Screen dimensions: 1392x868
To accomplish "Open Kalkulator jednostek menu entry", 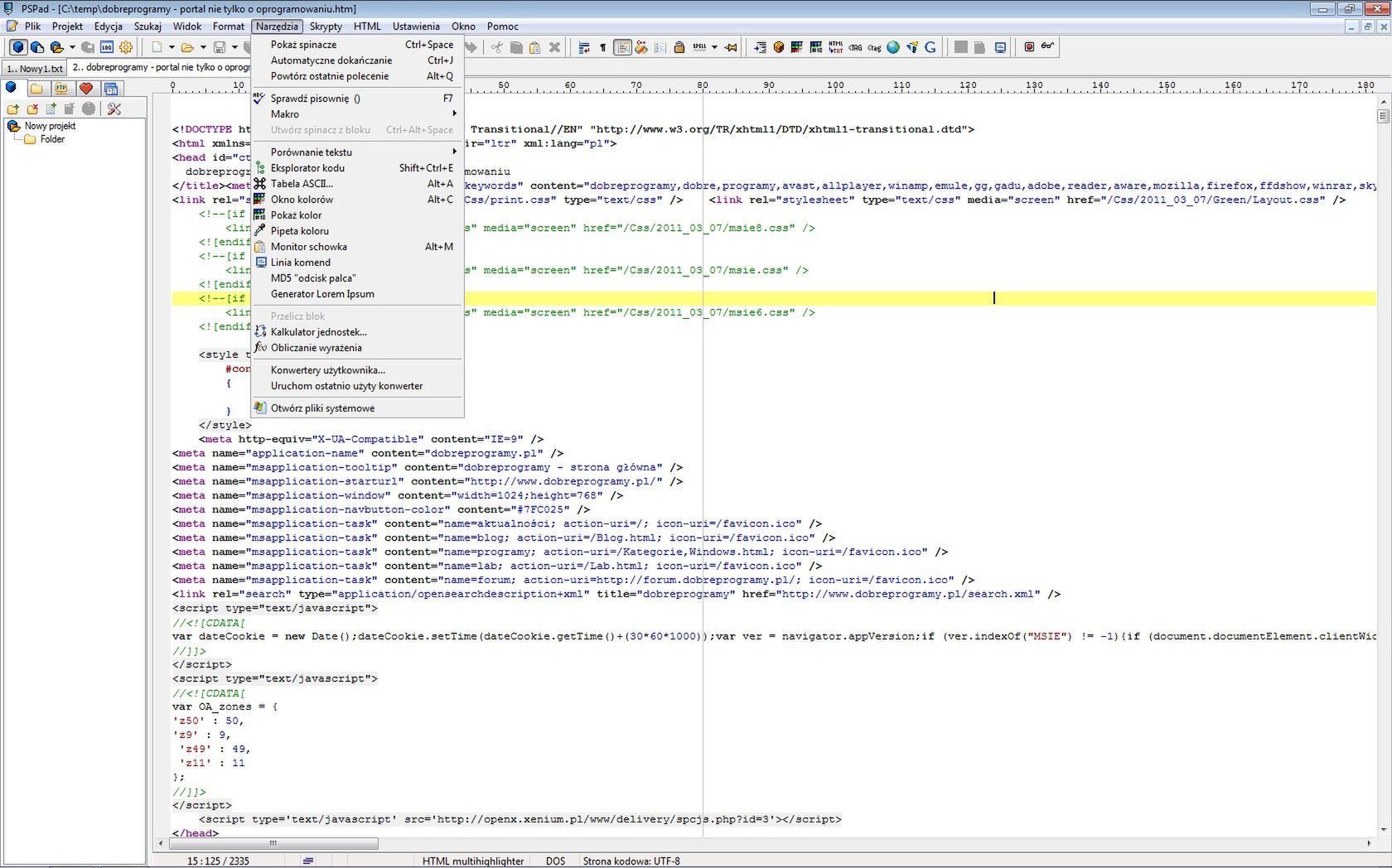I will (357, 332).
